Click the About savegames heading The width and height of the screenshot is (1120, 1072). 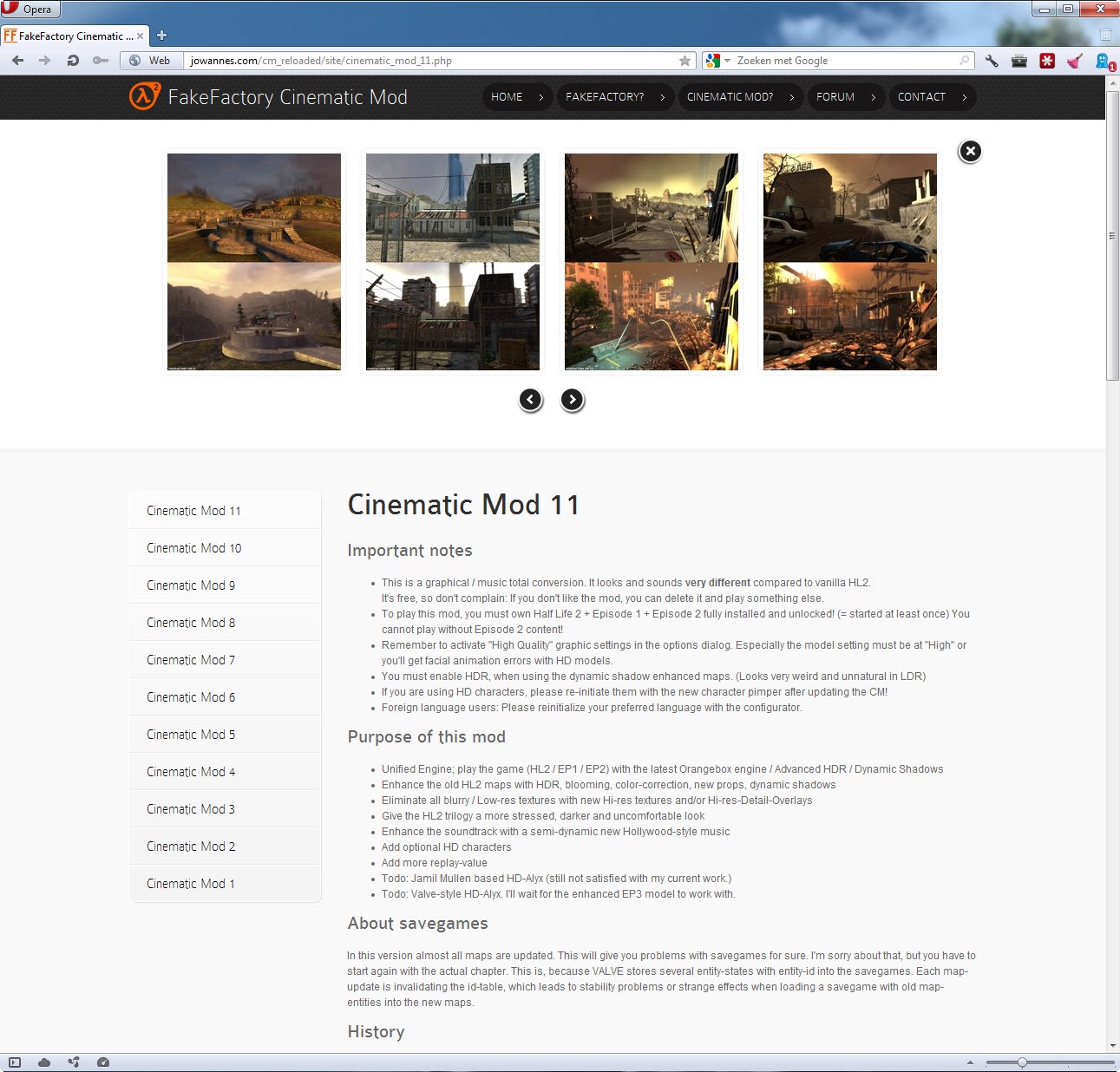tap(417, 924)
